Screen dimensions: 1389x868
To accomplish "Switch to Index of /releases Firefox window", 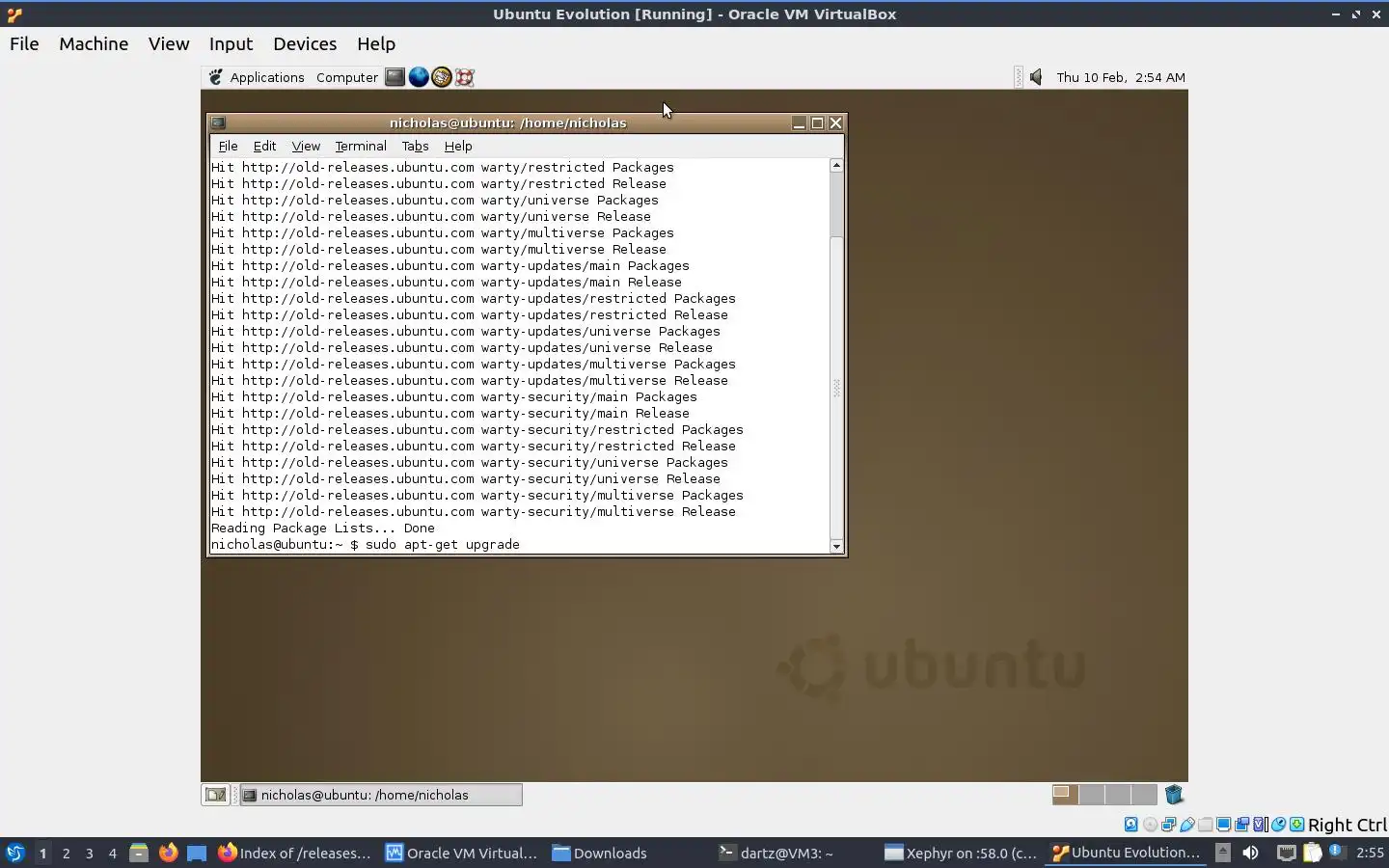I will click(294, 853).
